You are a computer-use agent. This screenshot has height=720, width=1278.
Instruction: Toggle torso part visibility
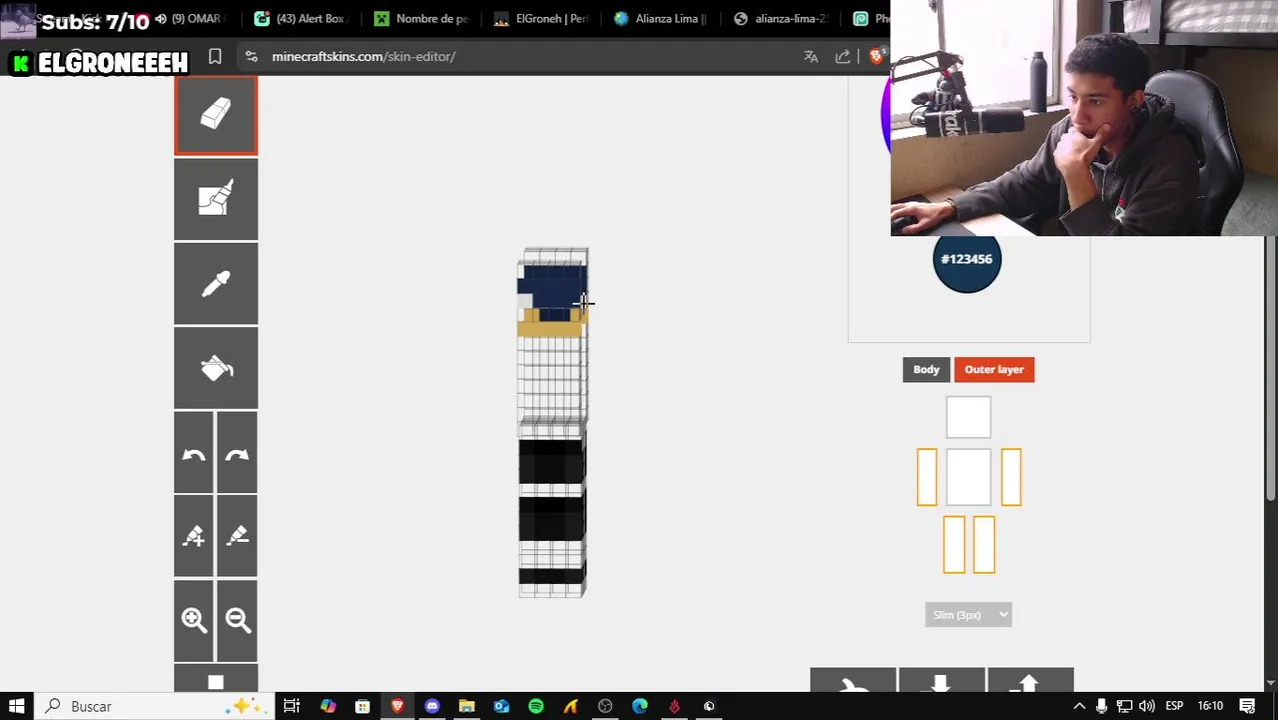coord(968,477)
